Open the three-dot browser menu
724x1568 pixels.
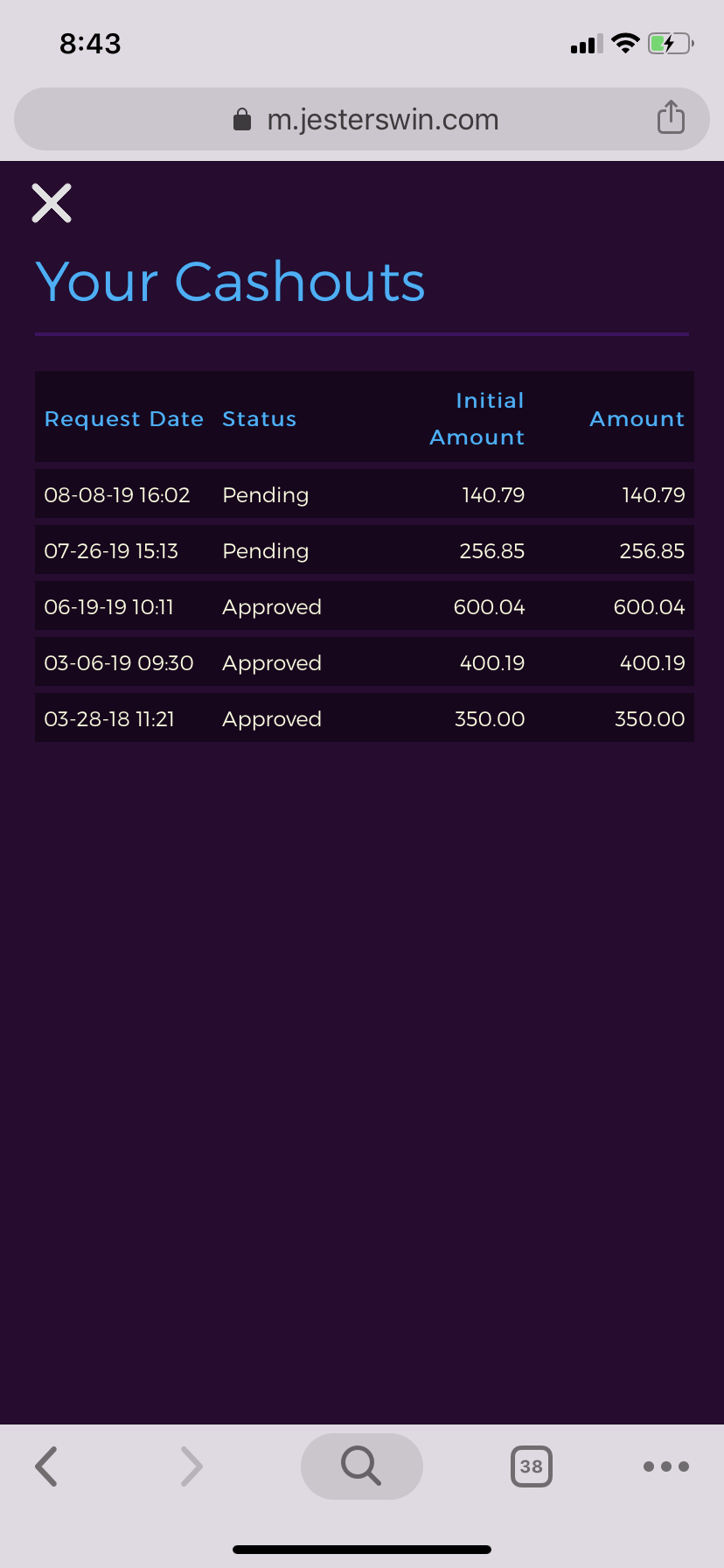665,1466
